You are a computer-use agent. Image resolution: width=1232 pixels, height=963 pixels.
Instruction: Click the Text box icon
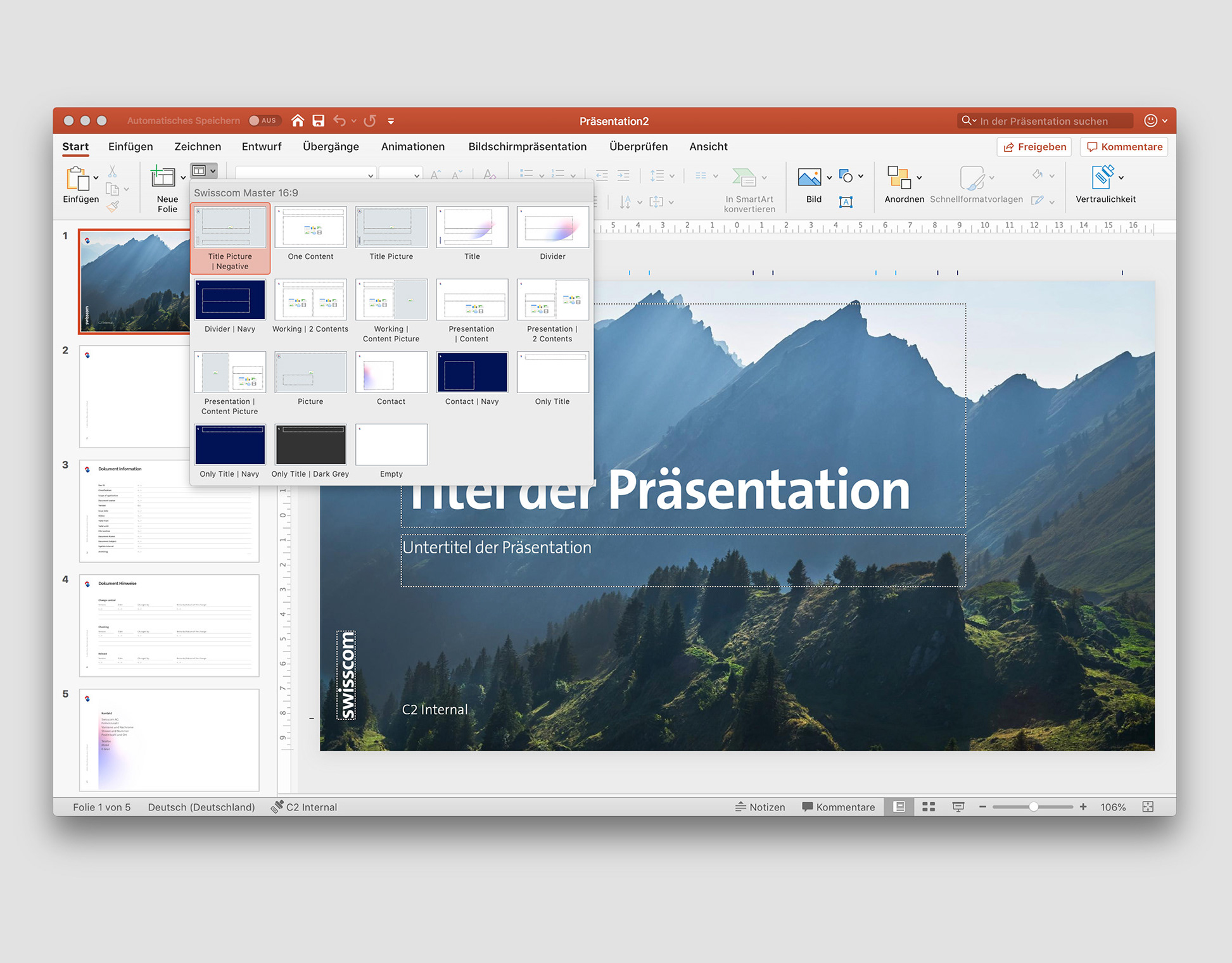point(846,202)
